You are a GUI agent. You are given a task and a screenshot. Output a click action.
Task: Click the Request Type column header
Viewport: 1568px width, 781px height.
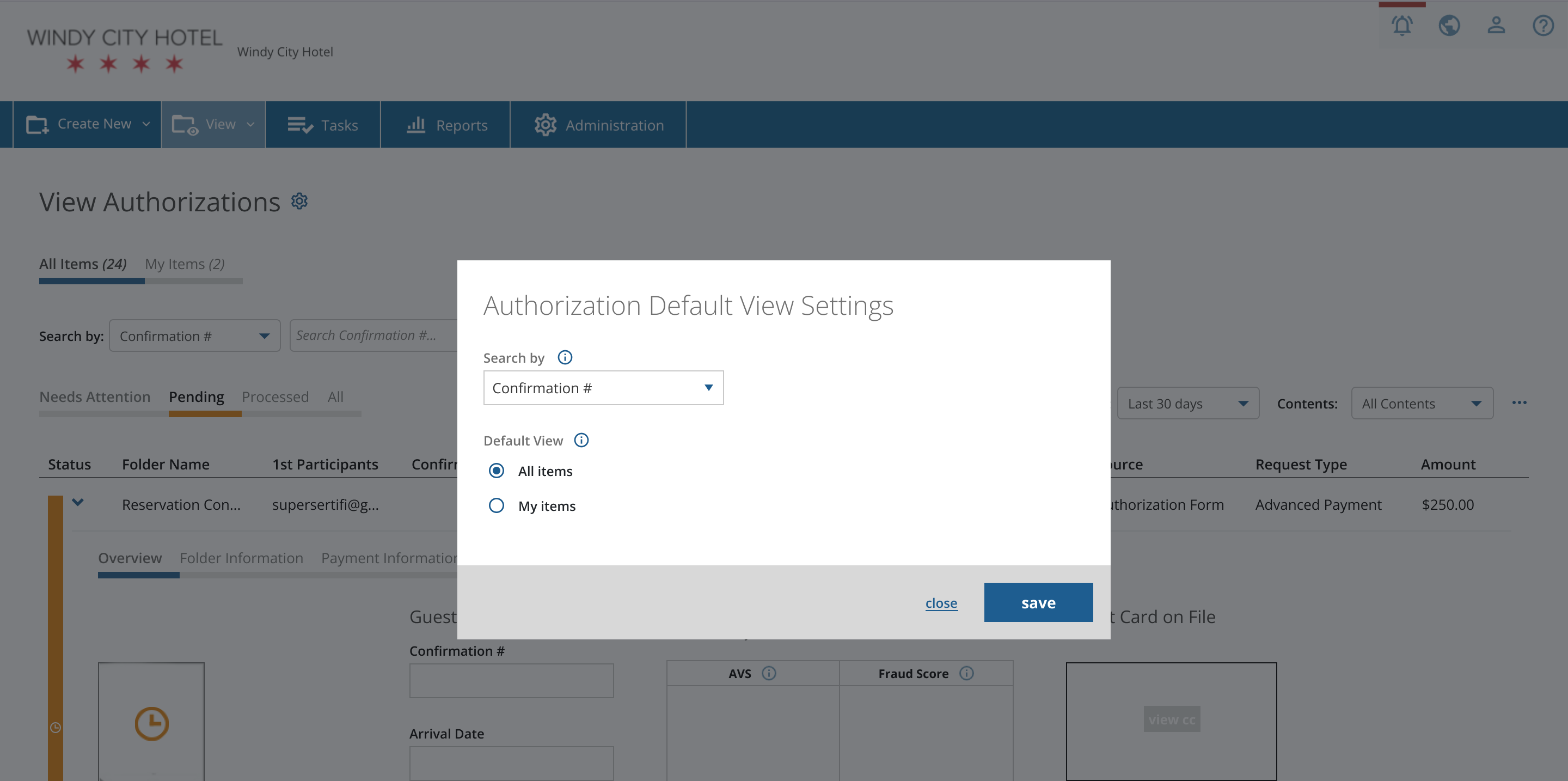(1301, 465)
